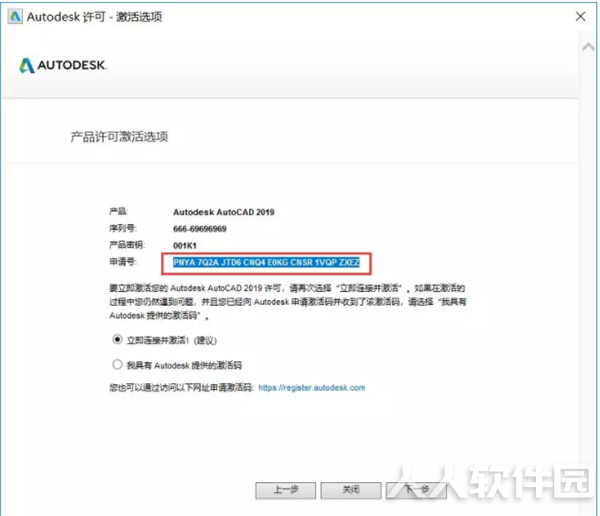Click the Autodesk icon in the title bar
600x516 pixels.
[15, 17]
